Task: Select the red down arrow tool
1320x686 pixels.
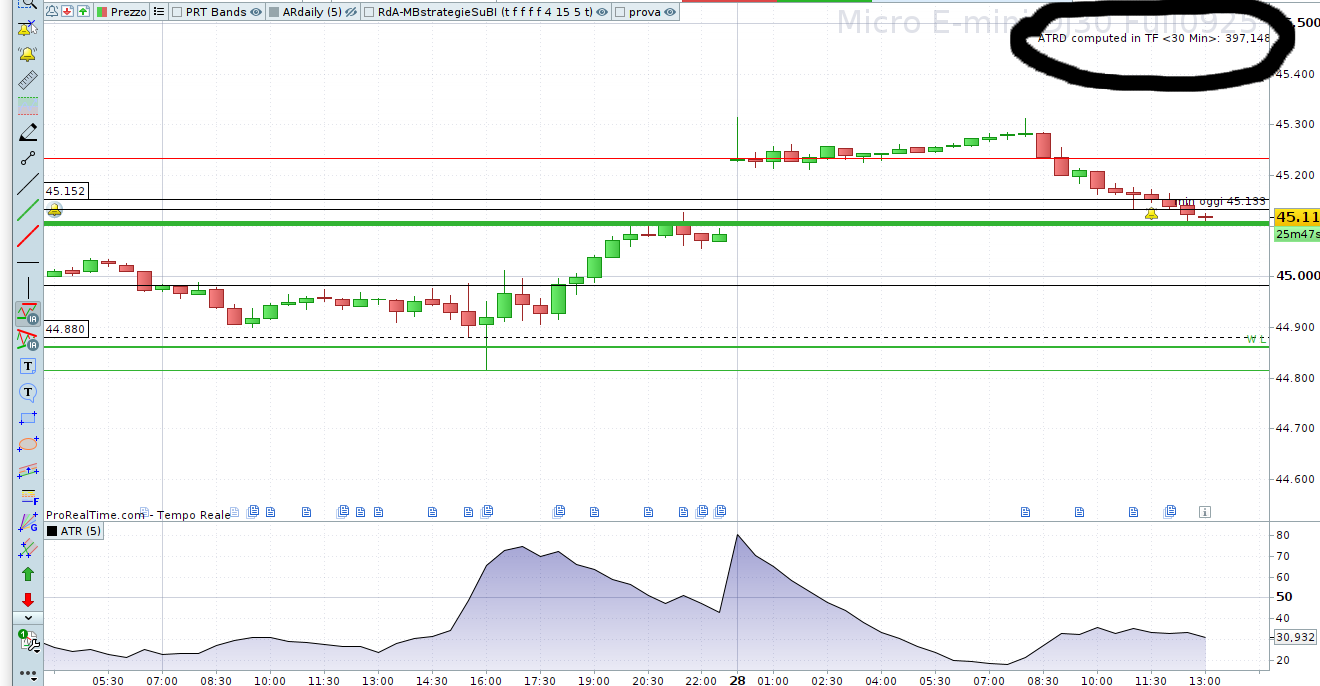Action: [x=27, y=599]
